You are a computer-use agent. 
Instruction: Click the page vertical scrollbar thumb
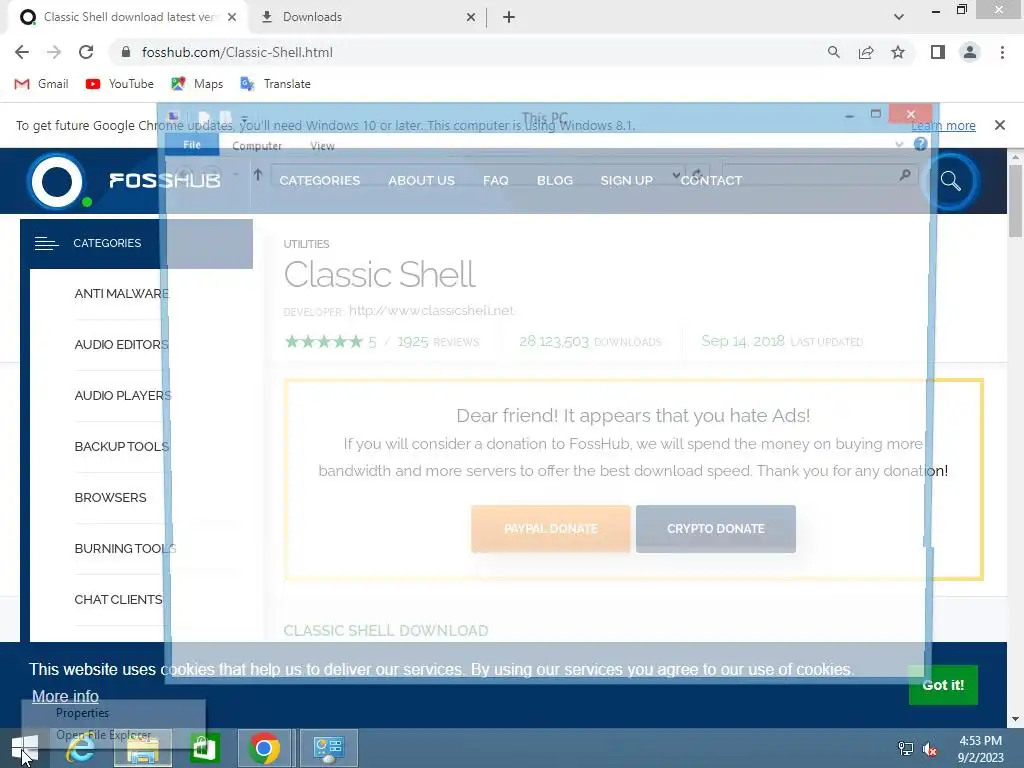point(1015,200)
